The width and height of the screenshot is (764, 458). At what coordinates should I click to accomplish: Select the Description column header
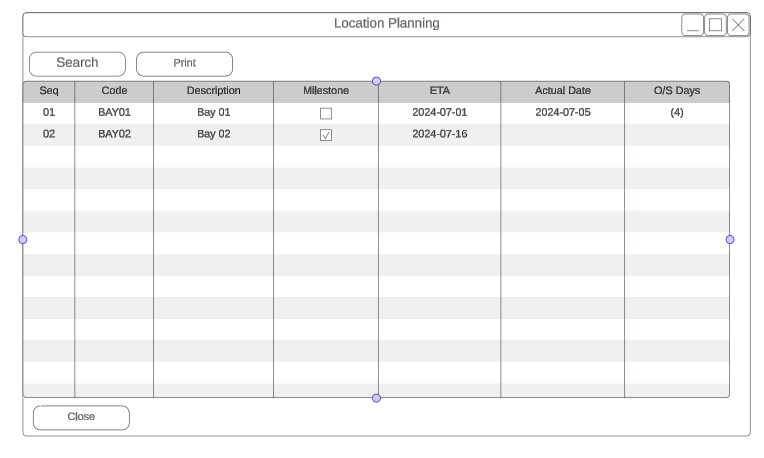[213, 91]
